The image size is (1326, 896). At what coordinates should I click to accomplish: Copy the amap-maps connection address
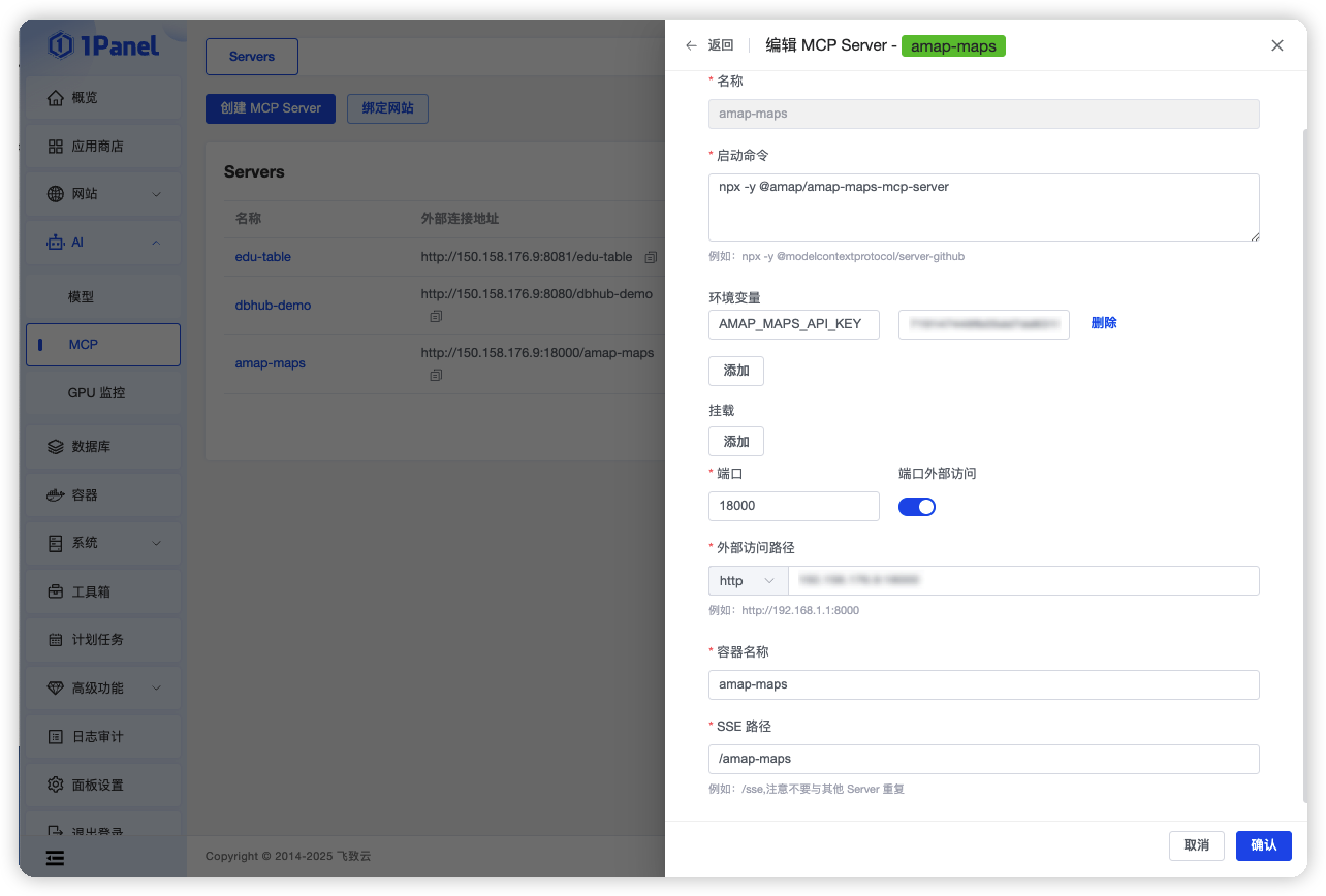coord(436,375)
